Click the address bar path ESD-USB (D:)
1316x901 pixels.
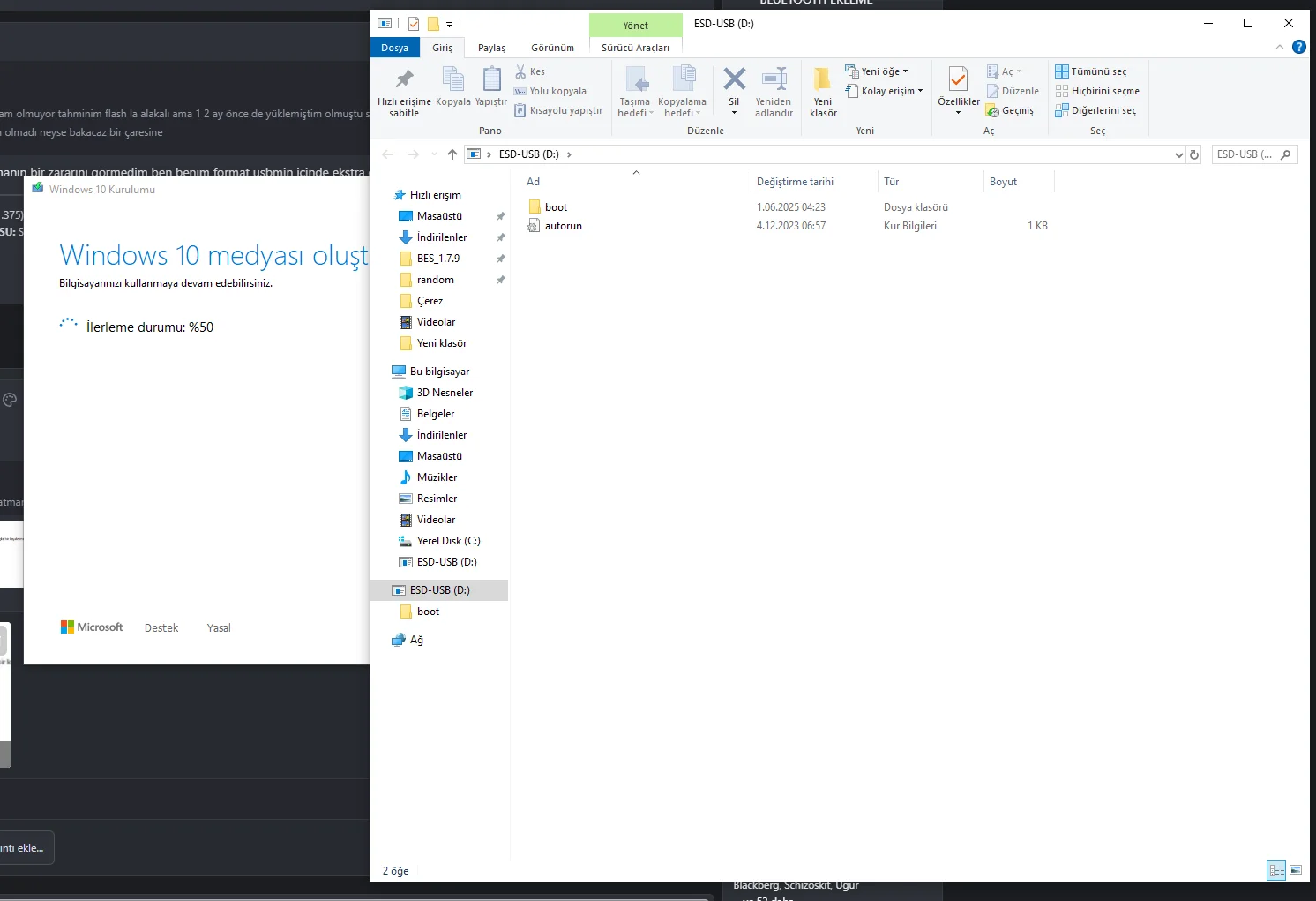pos(528,154)
